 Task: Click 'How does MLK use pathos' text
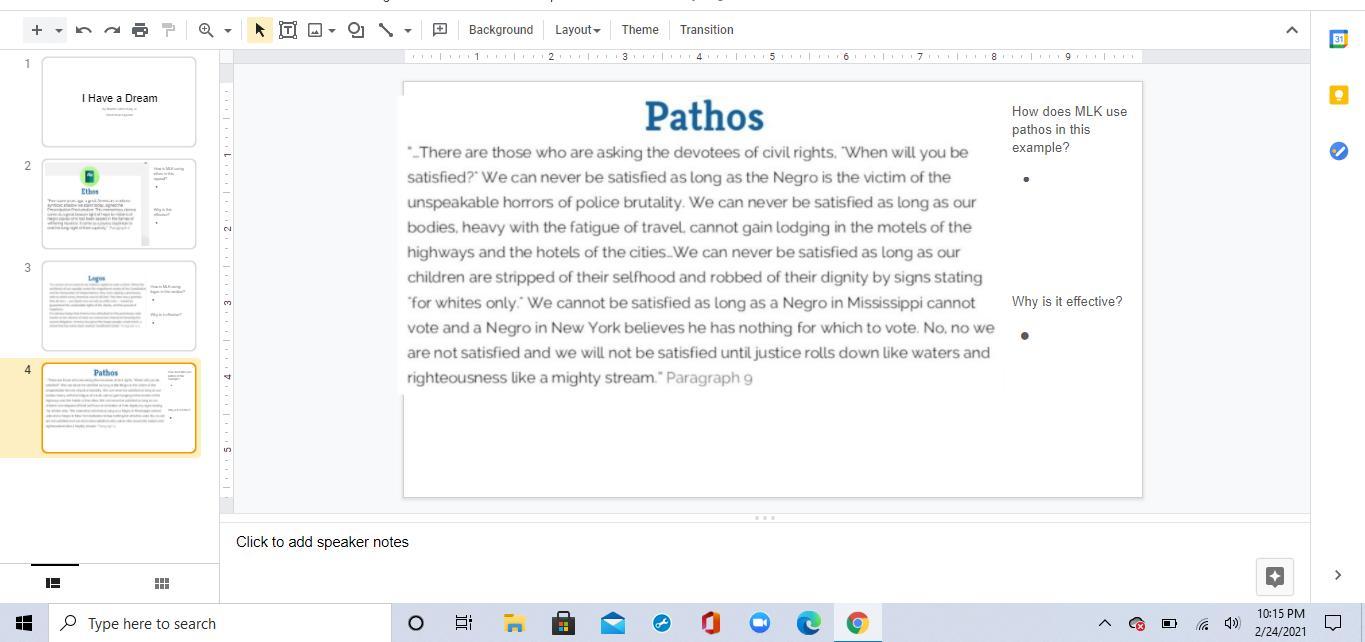[x=1069, y=129]
